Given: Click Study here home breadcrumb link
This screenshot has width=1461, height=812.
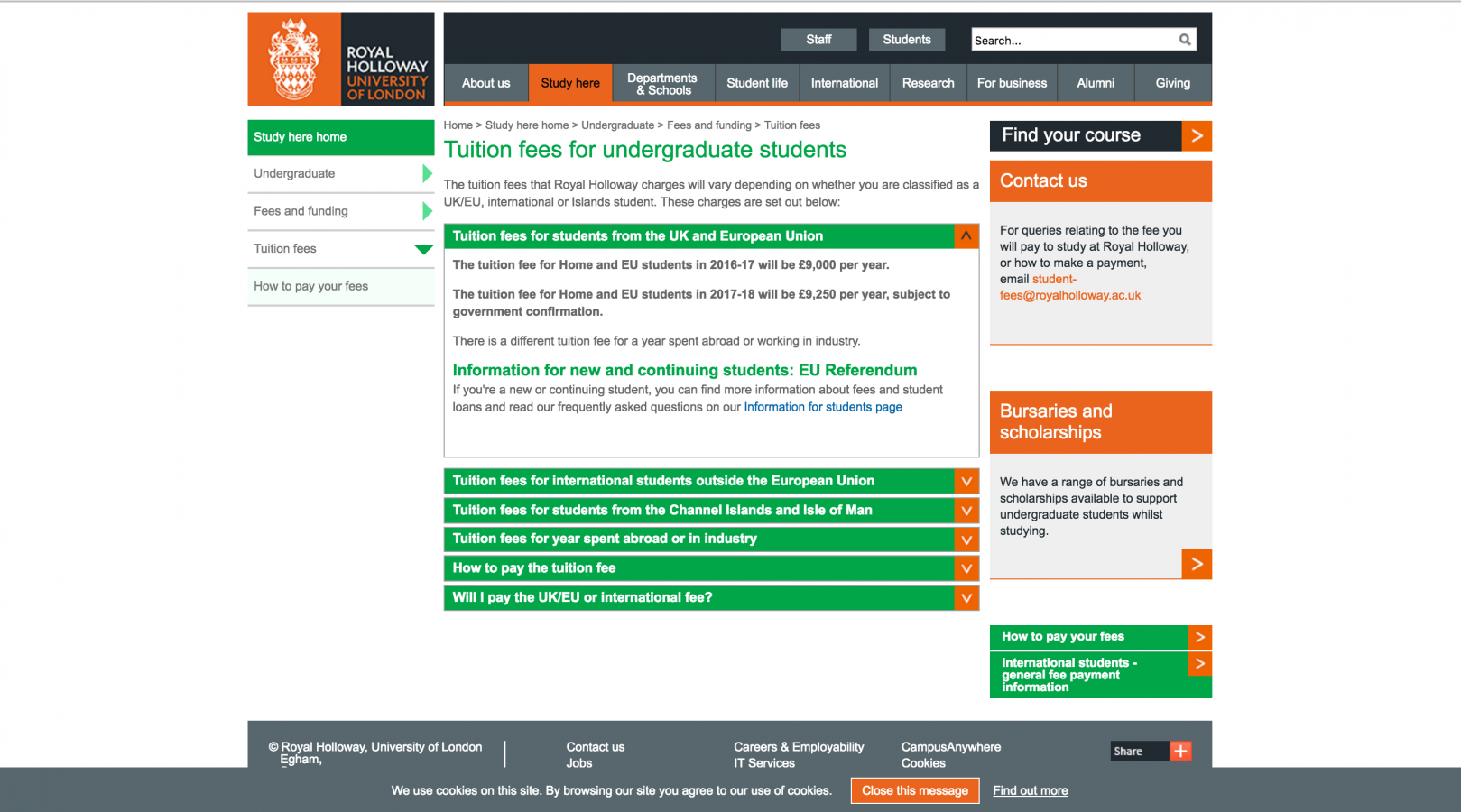Looking at the screenshot, I should click(527, 125).
